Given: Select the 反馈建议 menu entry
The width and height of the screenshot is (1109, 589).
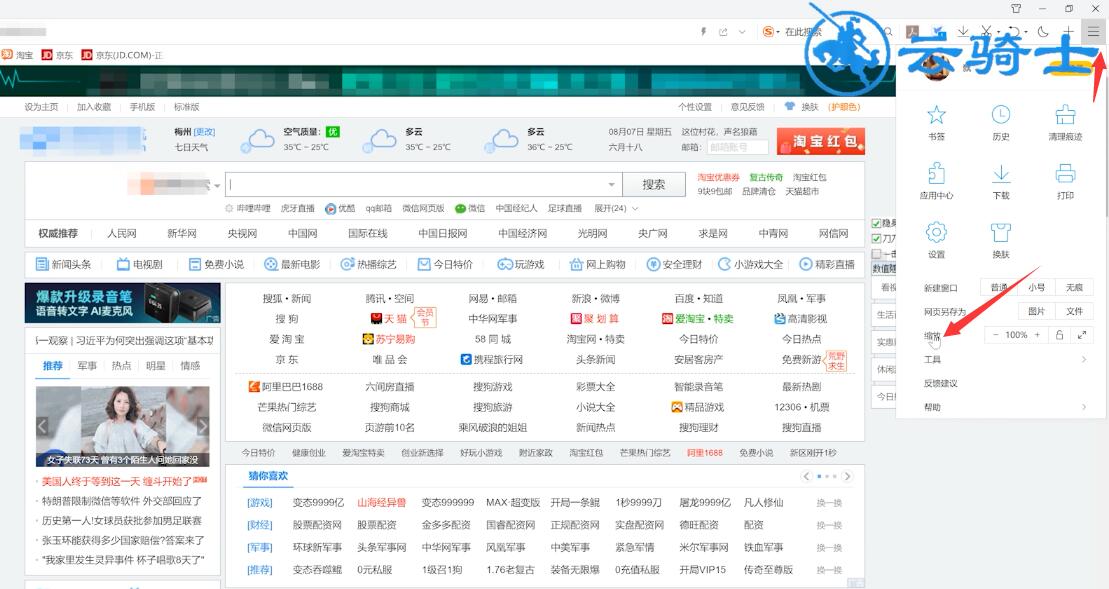Looking at the screenshot, I should pos(941,383).
